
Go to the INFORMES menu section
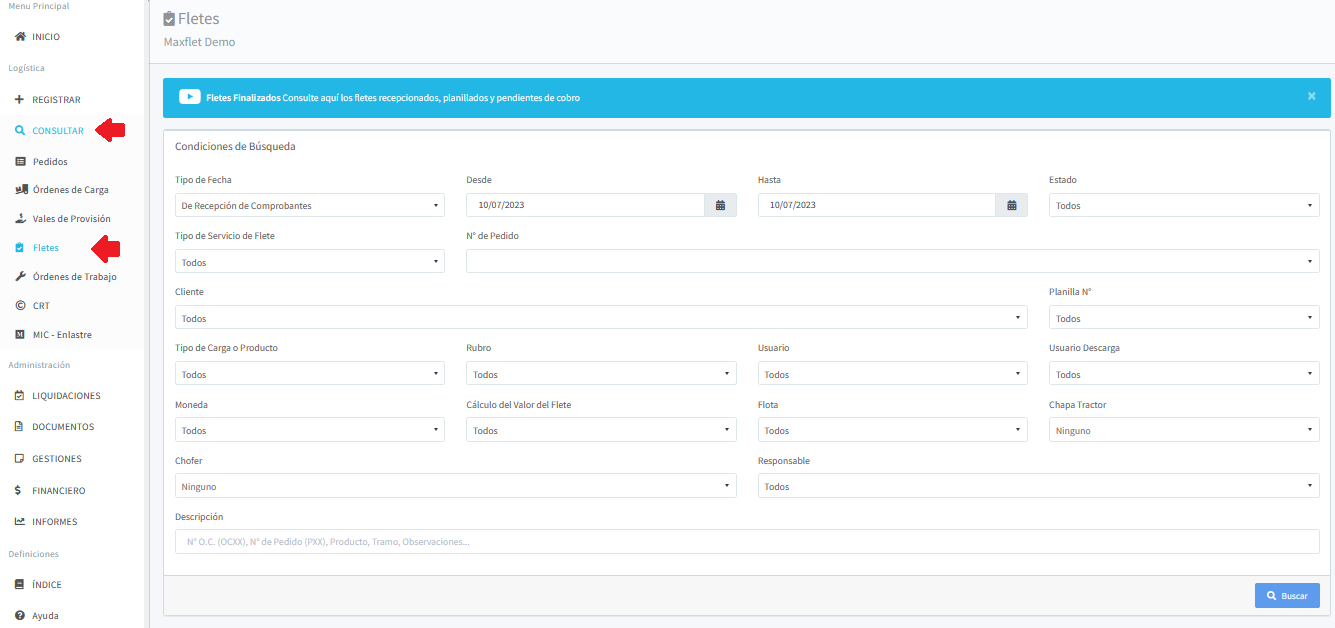pos(54,522)
